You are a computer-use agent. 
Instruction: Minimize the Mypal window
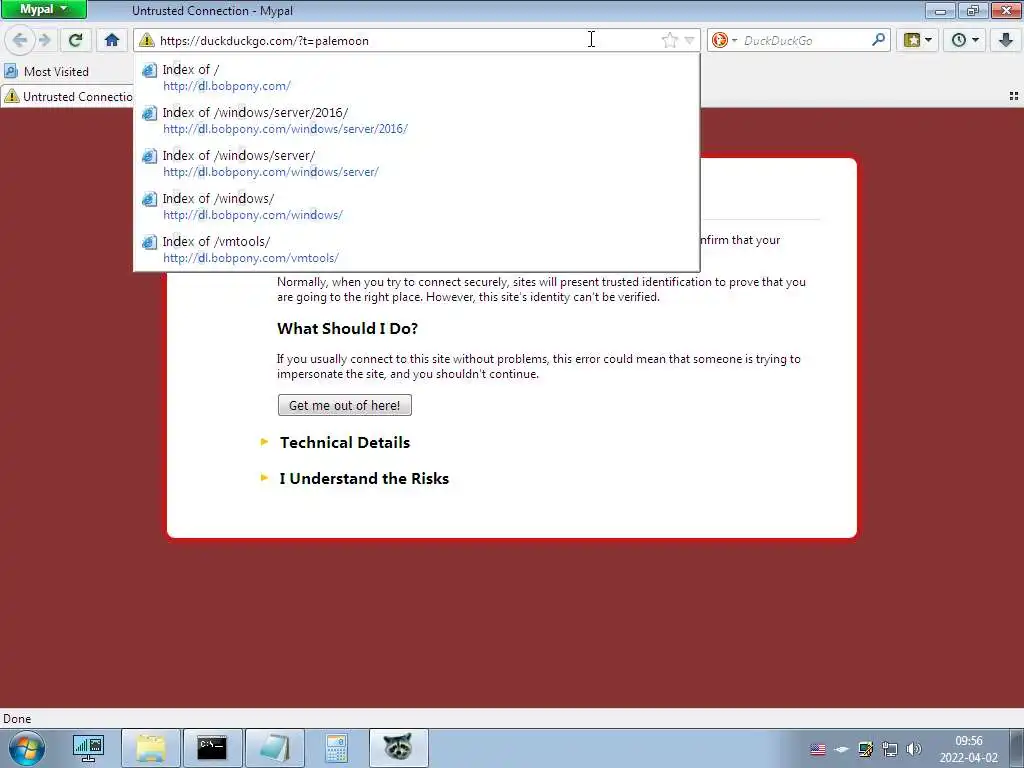[940, 10]
